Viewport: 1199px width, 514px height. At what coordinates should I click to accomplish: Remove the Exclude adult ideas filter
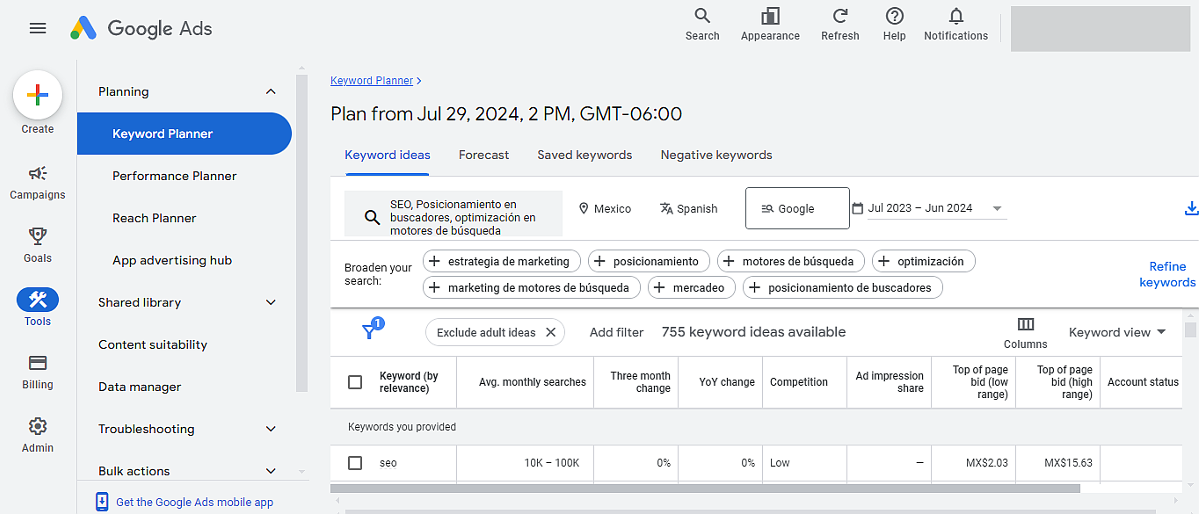click(551, 332)
